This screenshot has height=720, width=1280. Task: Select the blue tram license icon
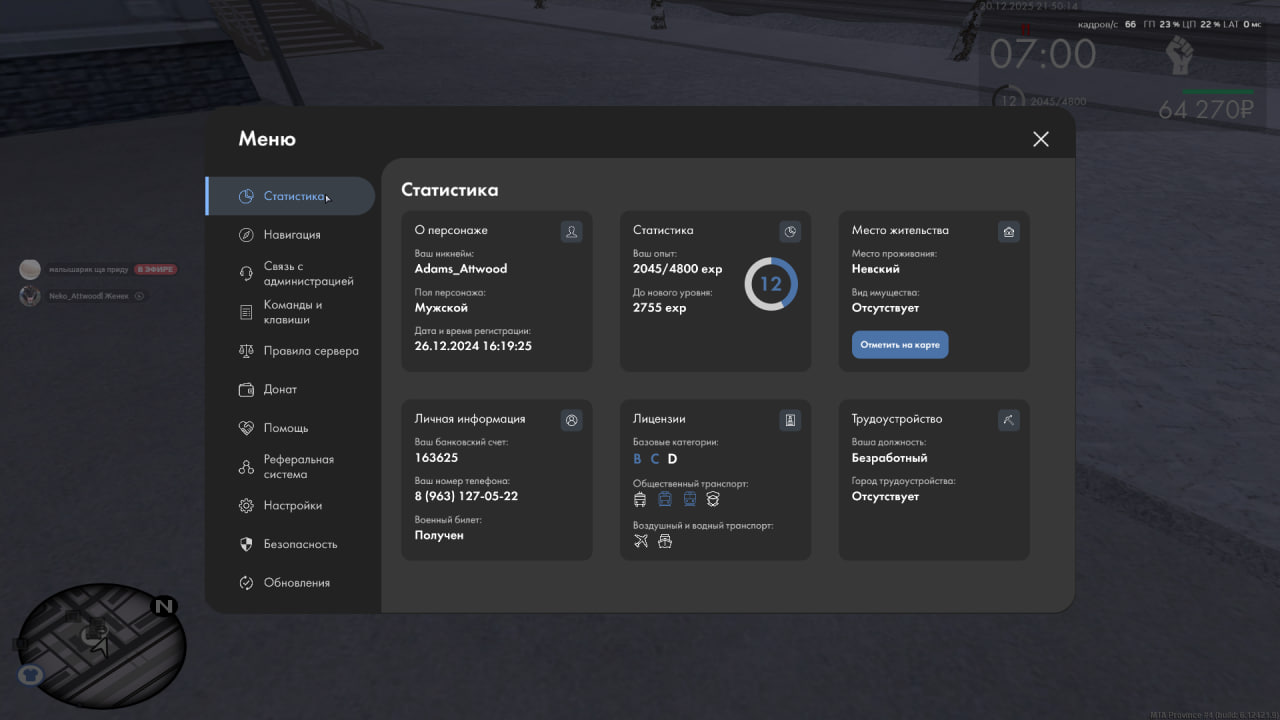665,499
